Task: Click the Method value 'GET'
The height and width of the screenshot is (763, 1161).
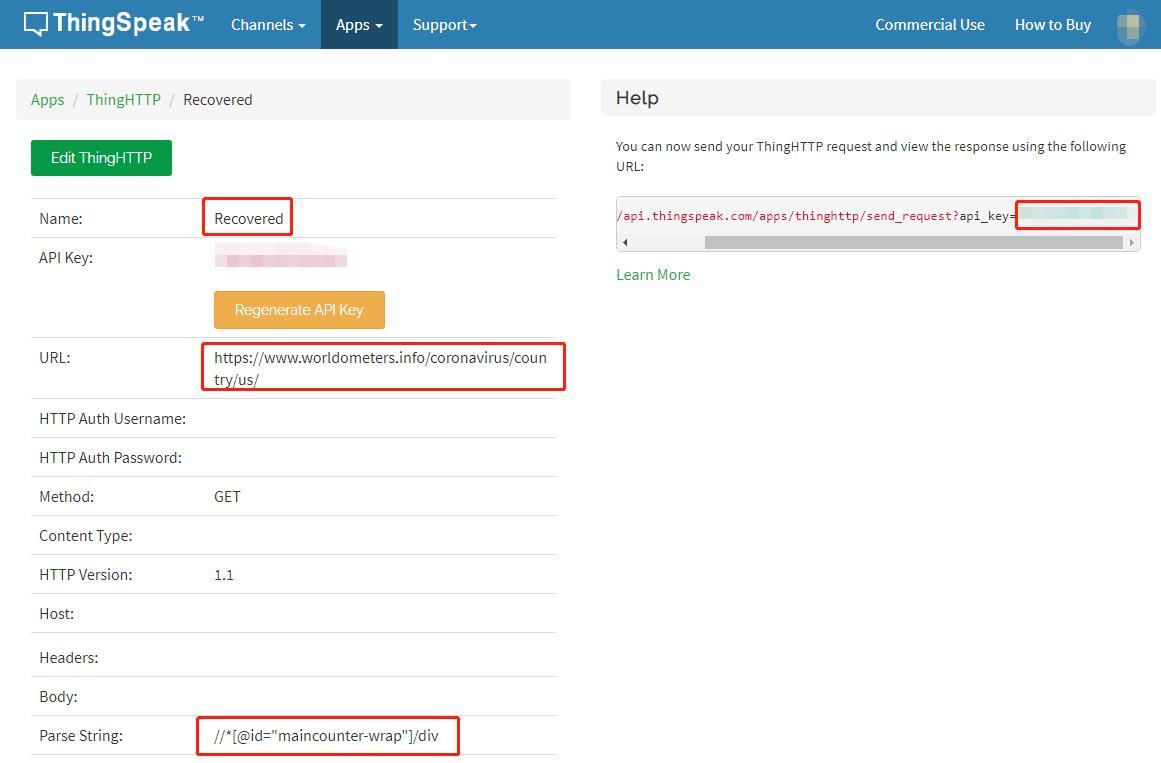Action: (x=227, y=496)
